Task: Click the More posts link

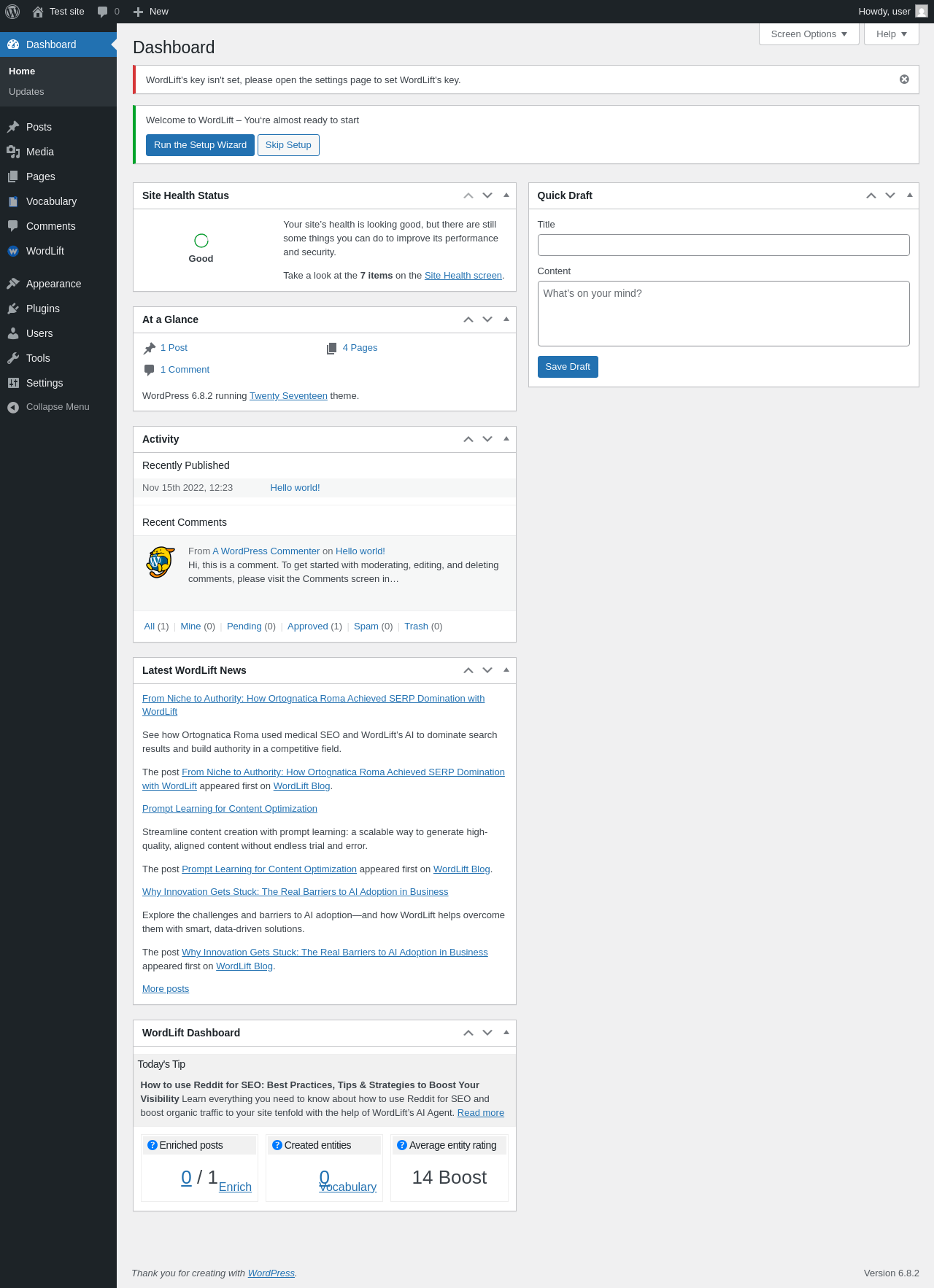Action: [166, 989]
